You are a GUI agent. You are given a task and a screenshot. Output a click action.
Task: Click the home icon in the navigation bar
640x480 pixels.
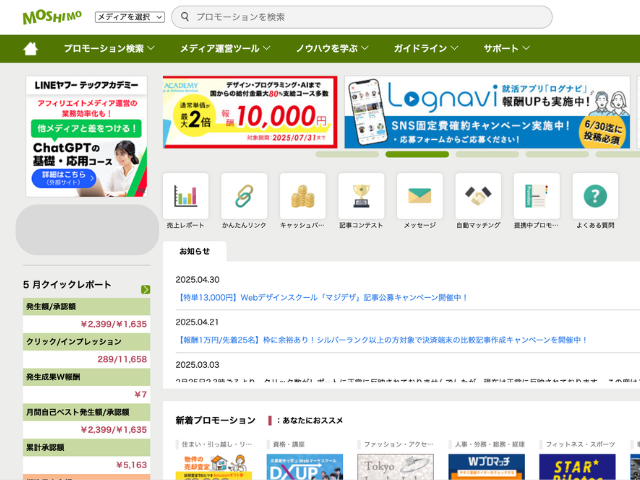(31, 49)
